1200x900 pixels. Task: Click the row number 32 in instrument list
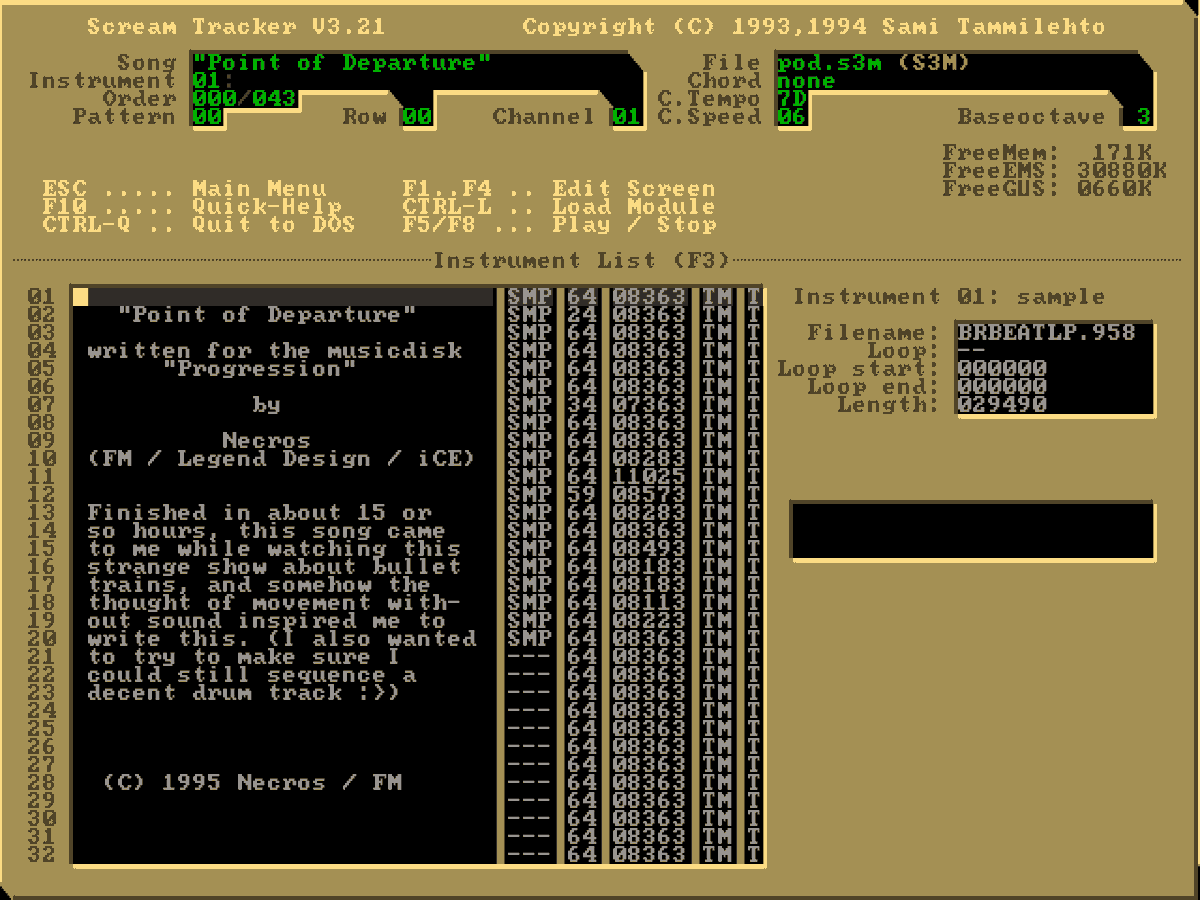pyautogui.click(x=42, y=855)
